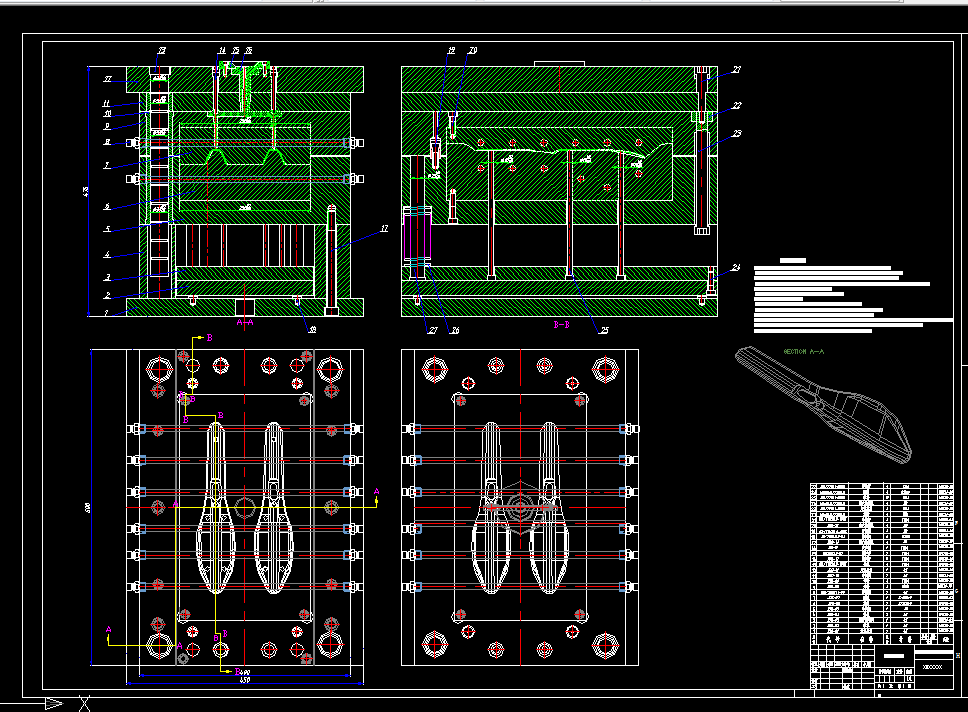Image resolution: width=968 pixels, height=712 pixels.
Task: Select the hexagonal sprue bushing in the right plan view
Action: click(520, 508)
